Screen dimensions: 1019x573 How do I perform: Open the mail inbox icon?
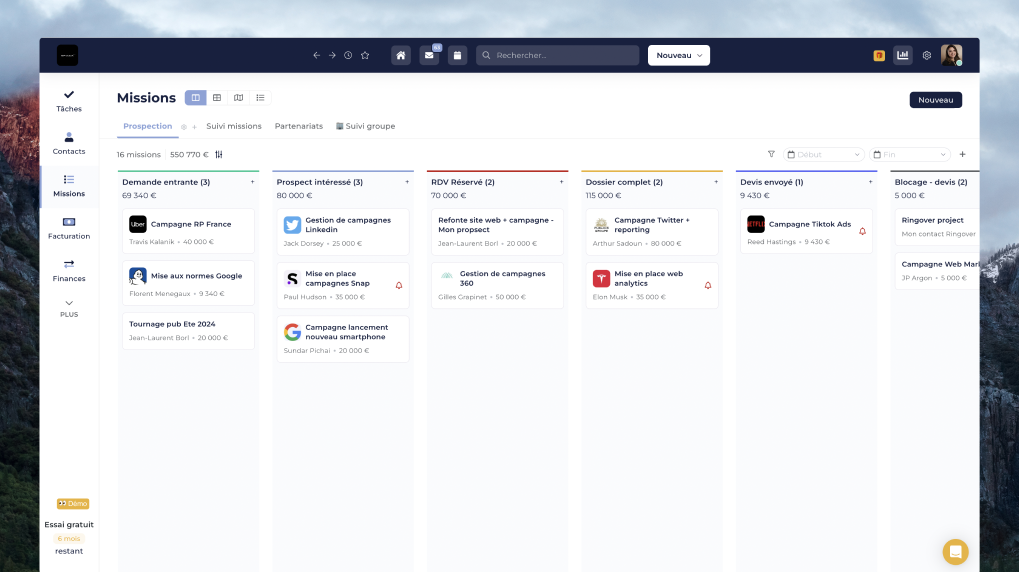point(430,55)
